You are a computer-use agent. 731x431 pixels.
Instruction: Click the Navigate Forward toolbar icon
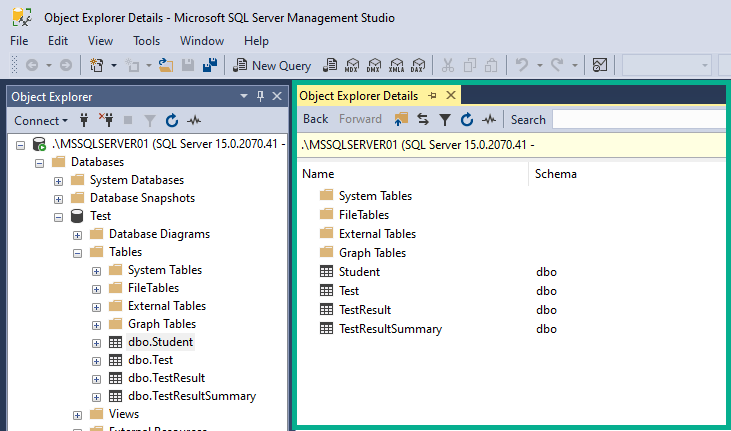coord(66,65)
